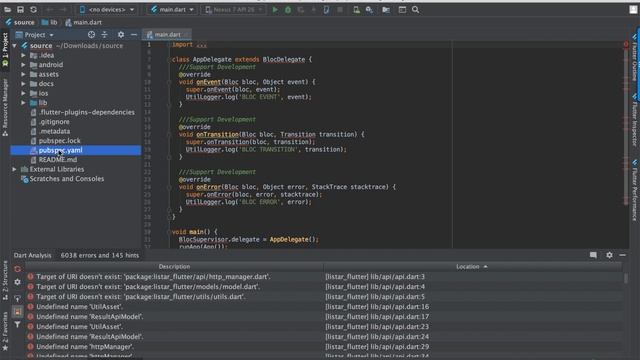Click main.dart in the breadcrumb bar
640x360 pixels.
[83, 22]
